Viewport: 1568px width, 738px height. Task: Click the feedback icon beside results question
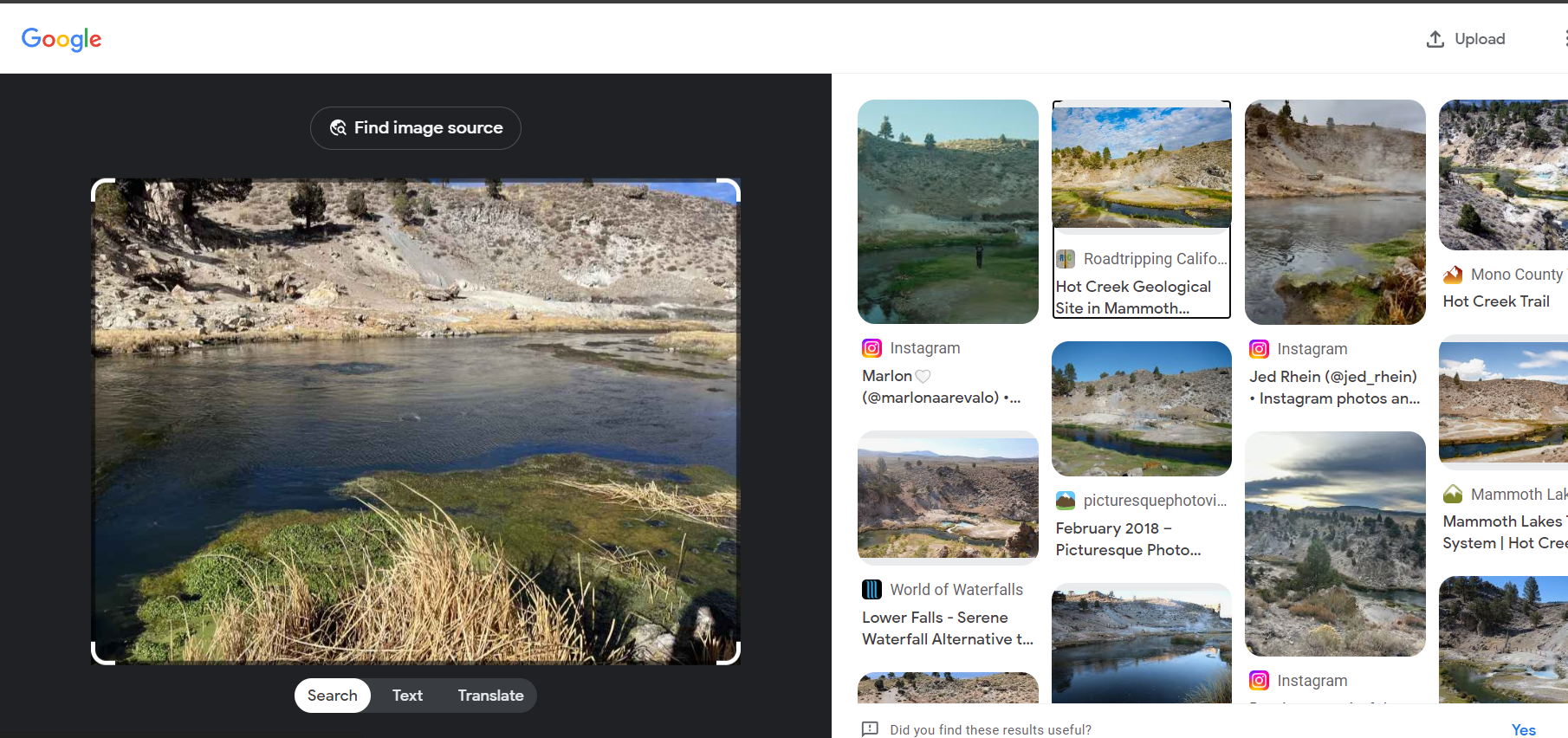[x=870, y=729]
